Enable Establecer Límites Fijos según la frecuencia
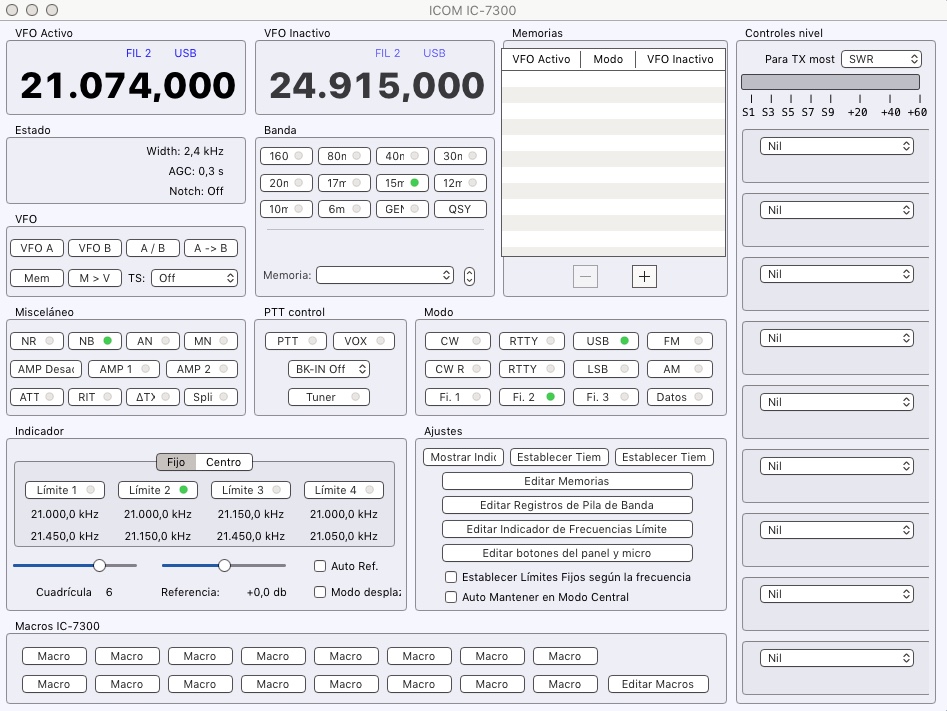The width and height of the screenshot is (947, 711). pyautogui.click(x=451, y=577)
